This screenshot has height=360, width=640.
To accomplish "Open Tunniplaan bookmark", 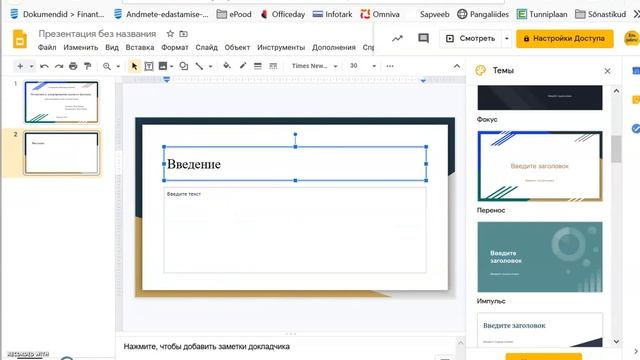I will click(x=542, y=14).
